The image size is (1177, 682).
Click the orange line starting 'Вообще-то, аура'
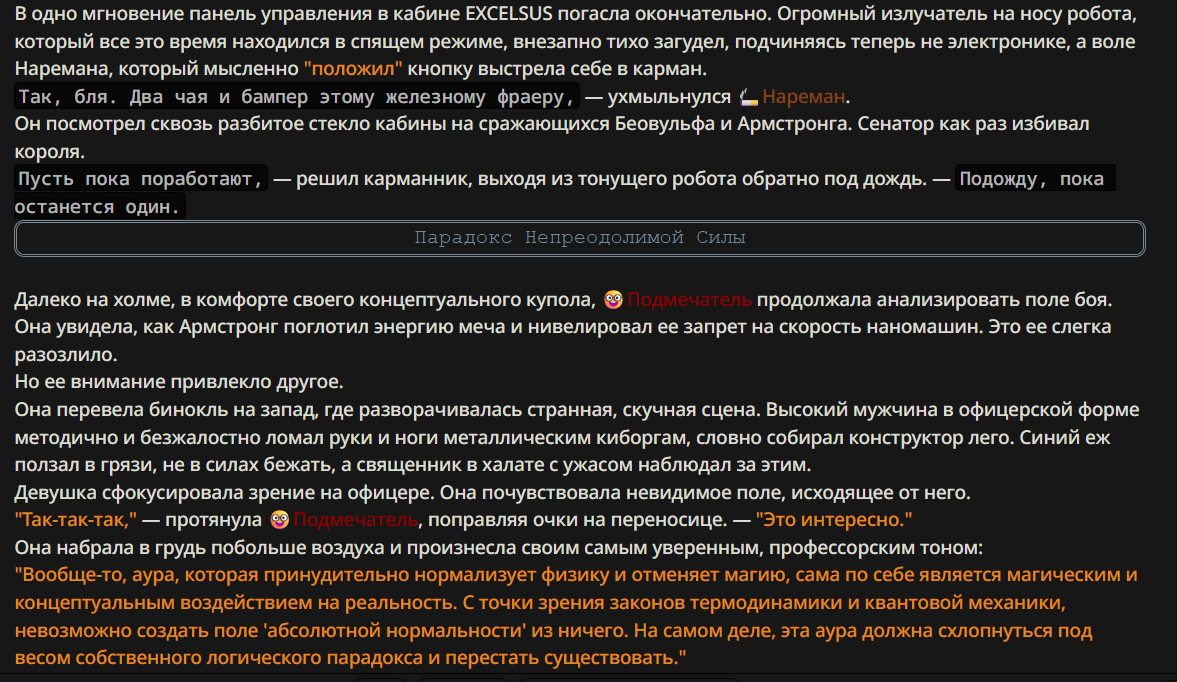[576, 616]
